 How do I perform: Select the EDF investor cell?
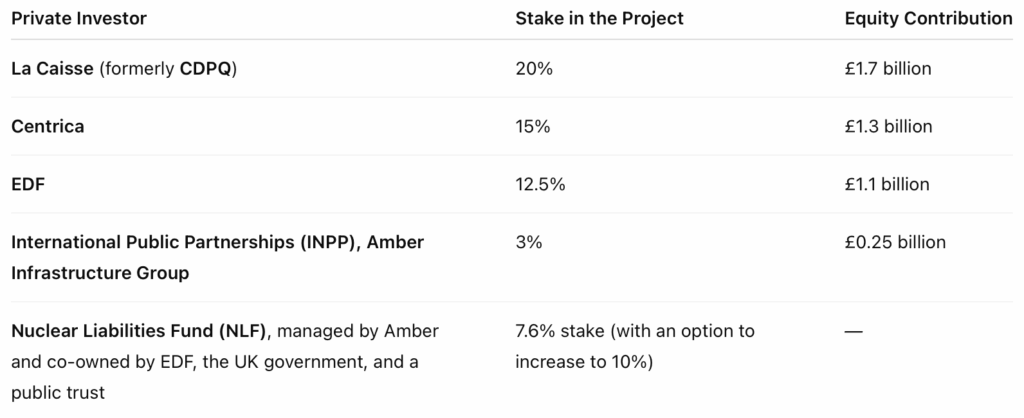pos(28,185)
